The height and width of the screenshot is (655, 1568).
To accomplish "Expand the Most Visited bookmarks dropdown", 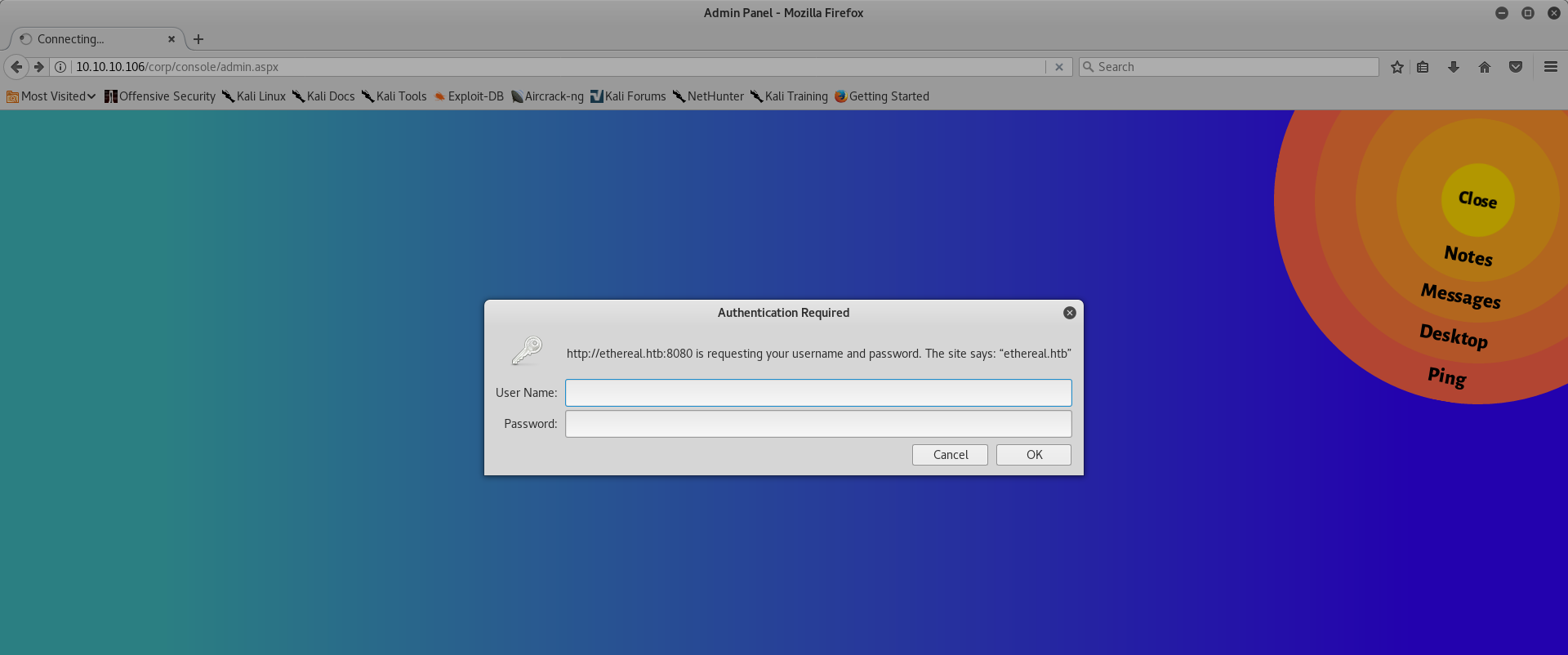I will coord(51,96).
